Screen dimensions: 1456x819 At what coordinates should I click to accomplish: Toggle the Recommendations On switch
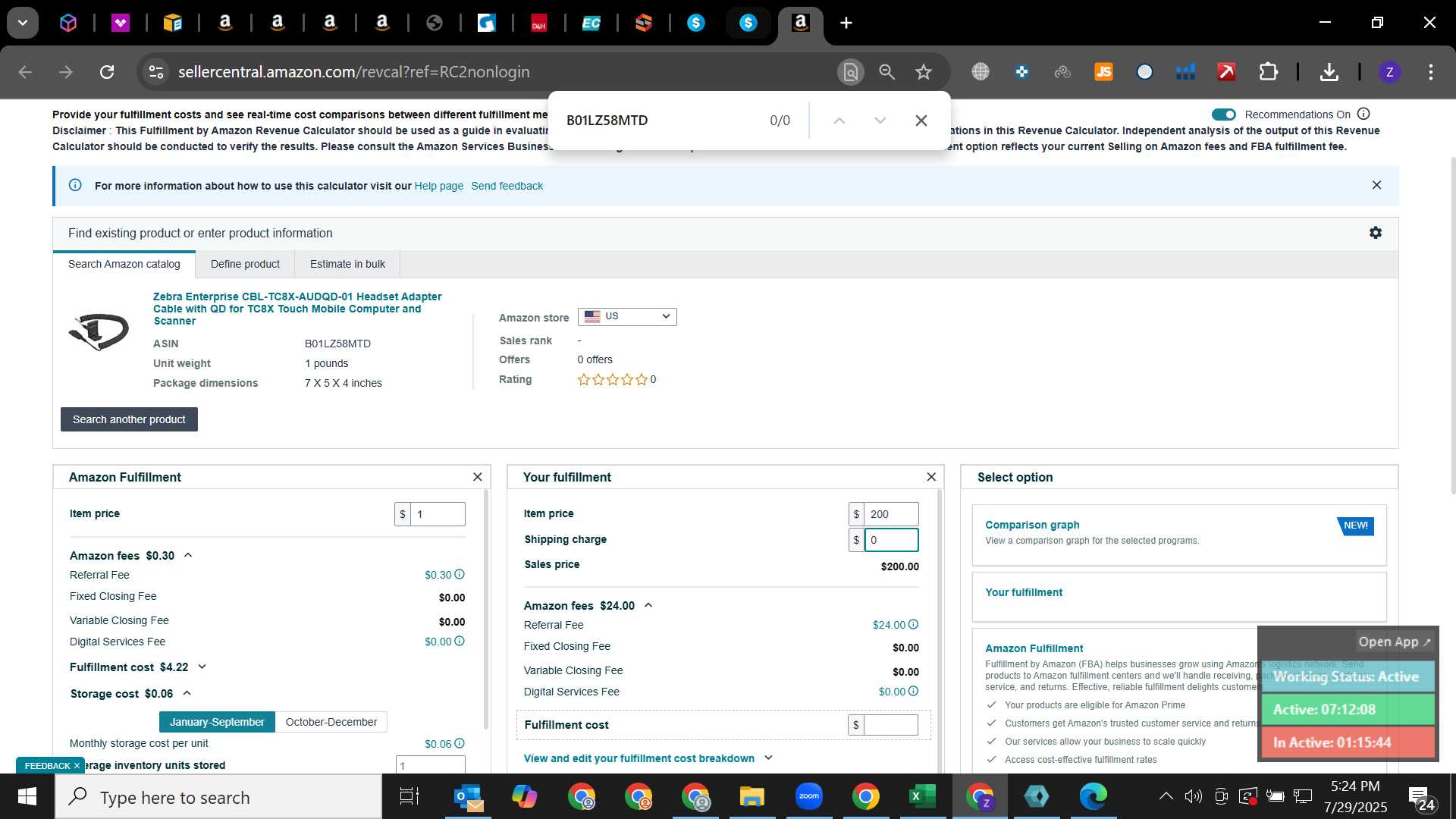[1223, 115]
